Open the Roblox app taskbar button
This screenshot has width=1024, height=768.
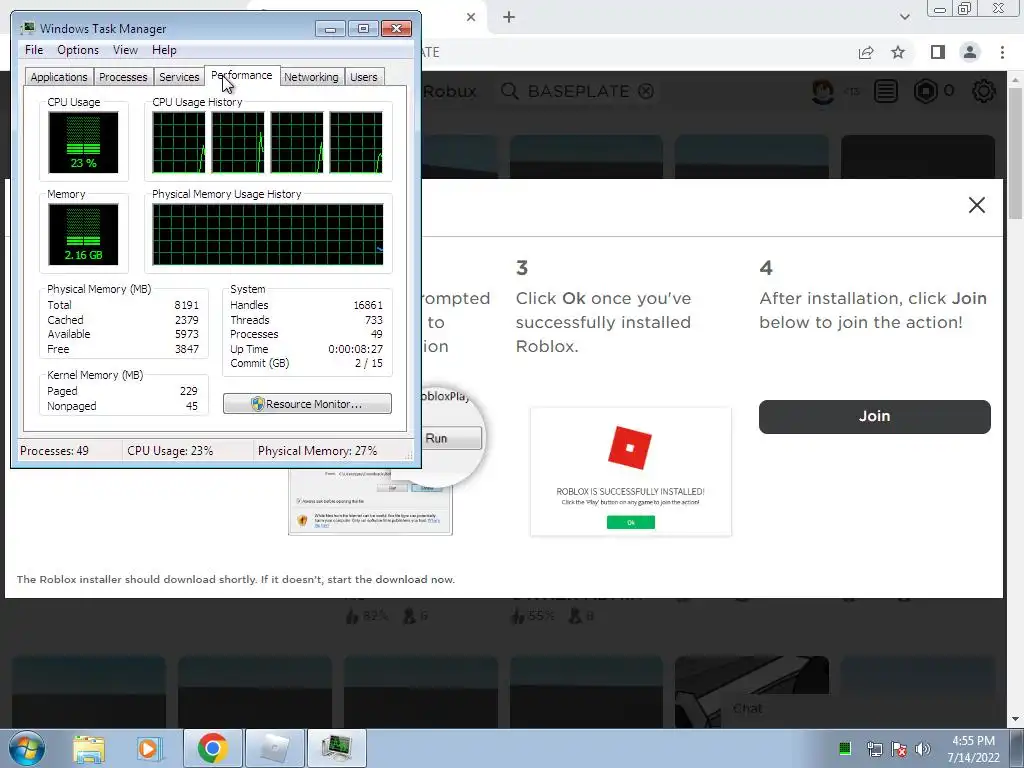[x=274, y=748]
